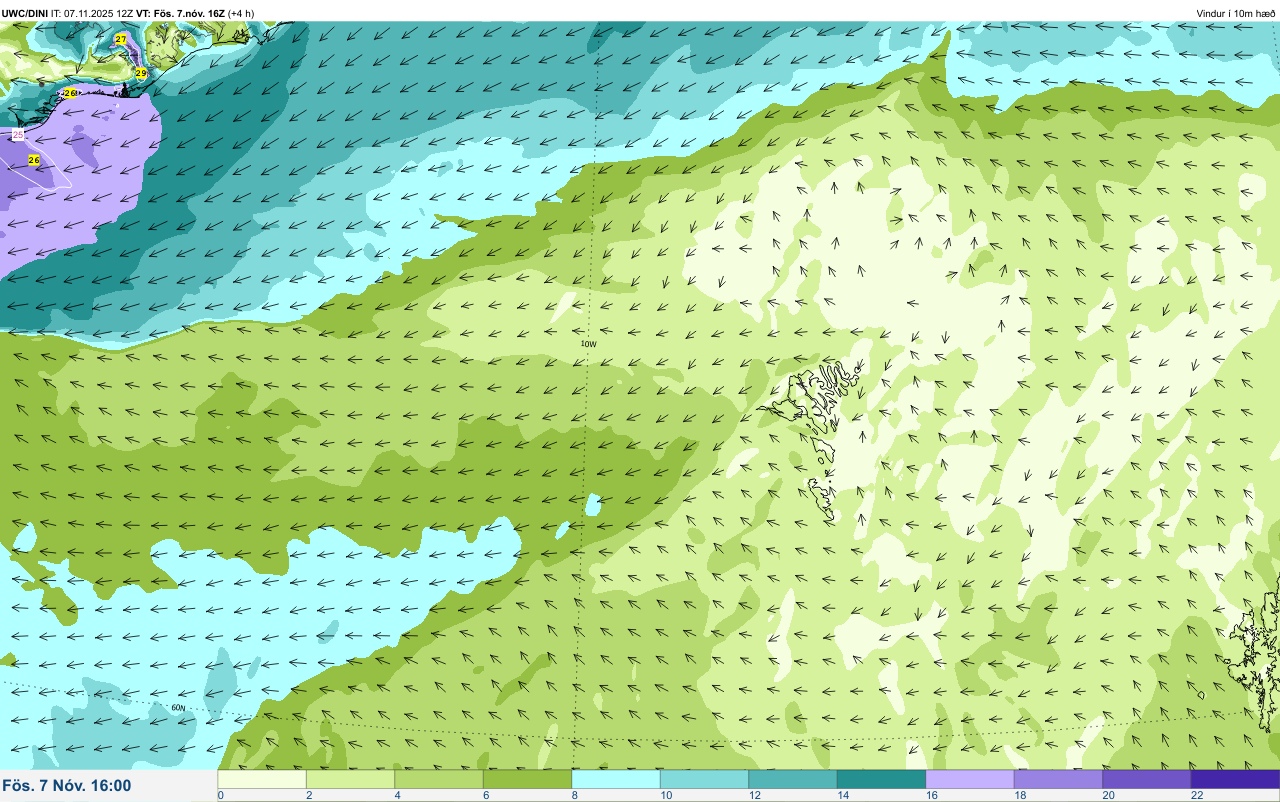Click the 4–6 m/s green legend swatch
This screenshot has width=1280, height=802.
point(439,779)
